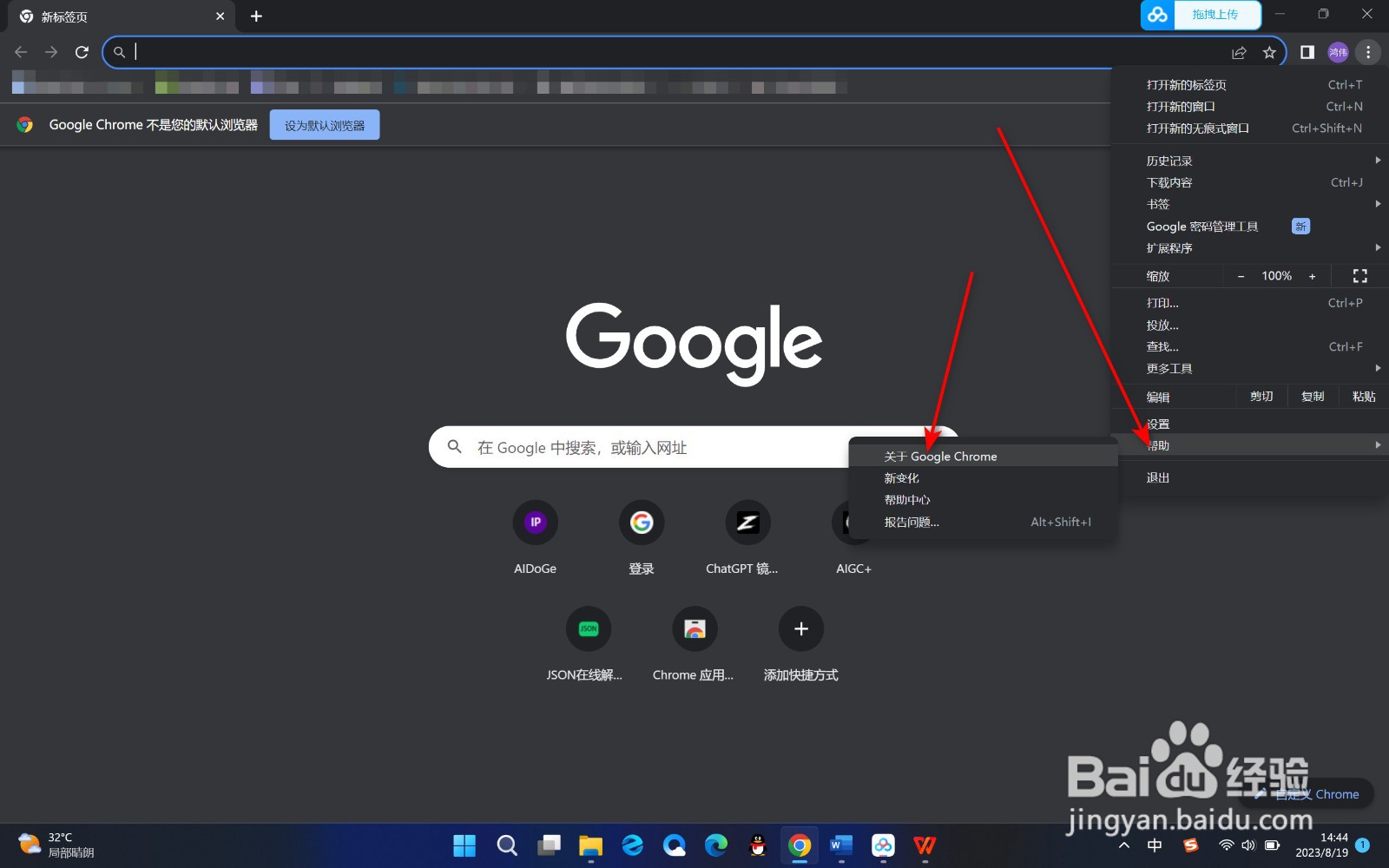Open Windows taskbar search
The height and width of the screenshot is (868, 1389).
(x=507, y=845)
